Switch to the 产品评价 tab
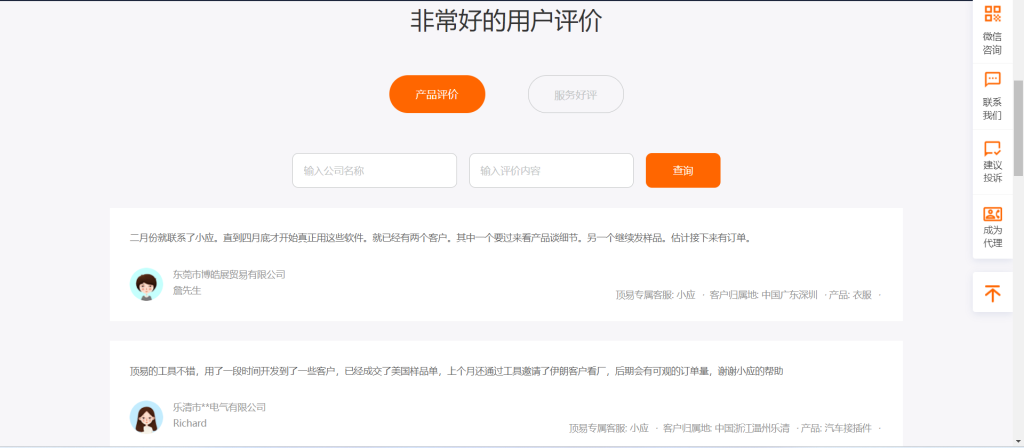This screenshot has height=448, width=1024. (437, 94)
